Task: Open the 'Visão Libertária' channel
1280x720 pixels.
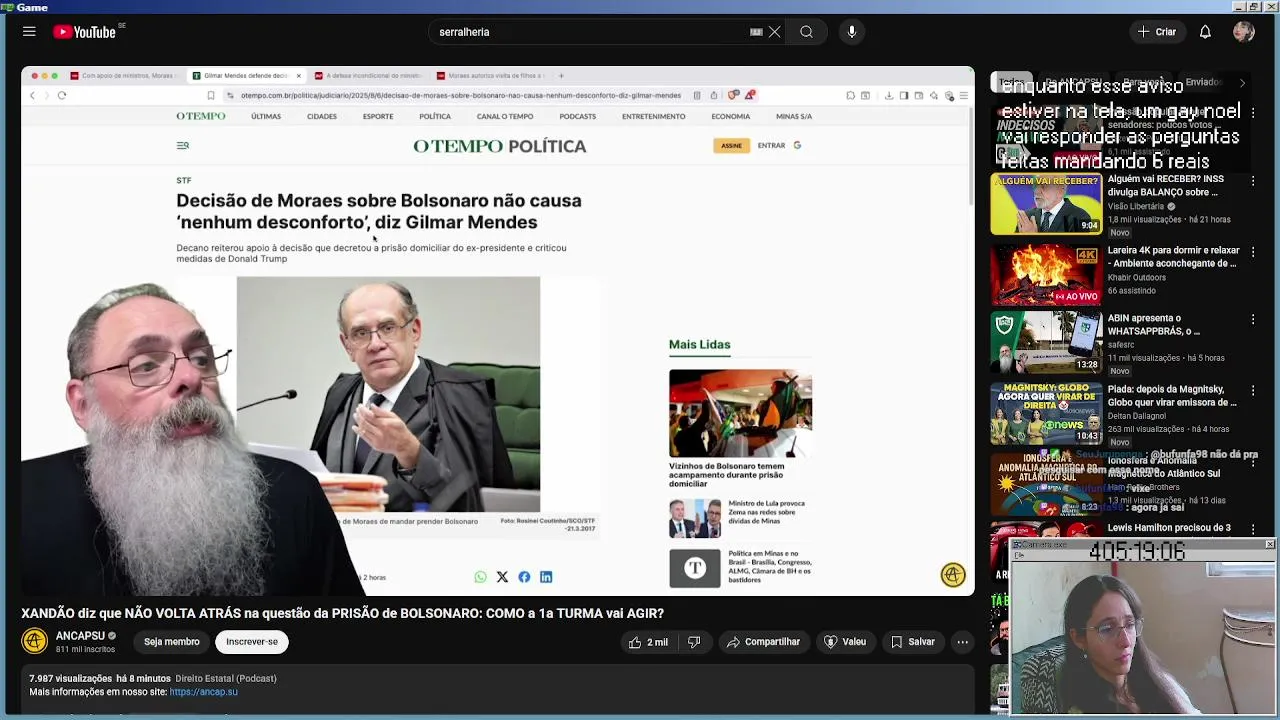Action: click(x=1136, y=206)
